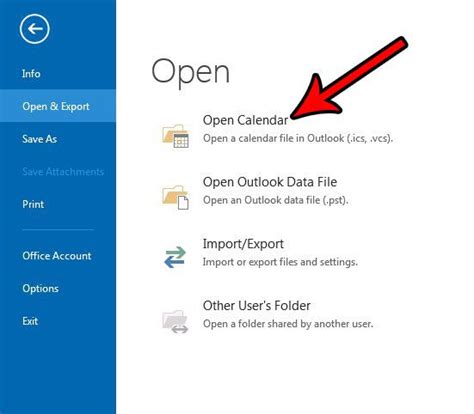
Task: Click 'Open an Outlook data file (.pst).' text
Action: click(276, 200)
